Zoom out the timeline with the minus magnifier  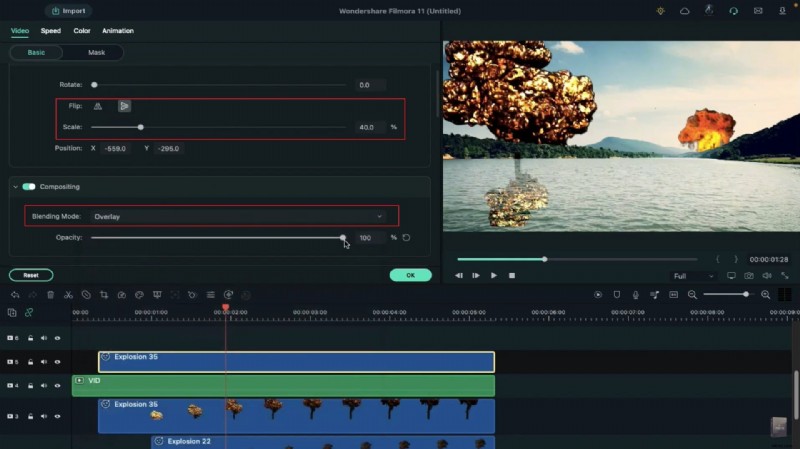click(x=692, y=294)
